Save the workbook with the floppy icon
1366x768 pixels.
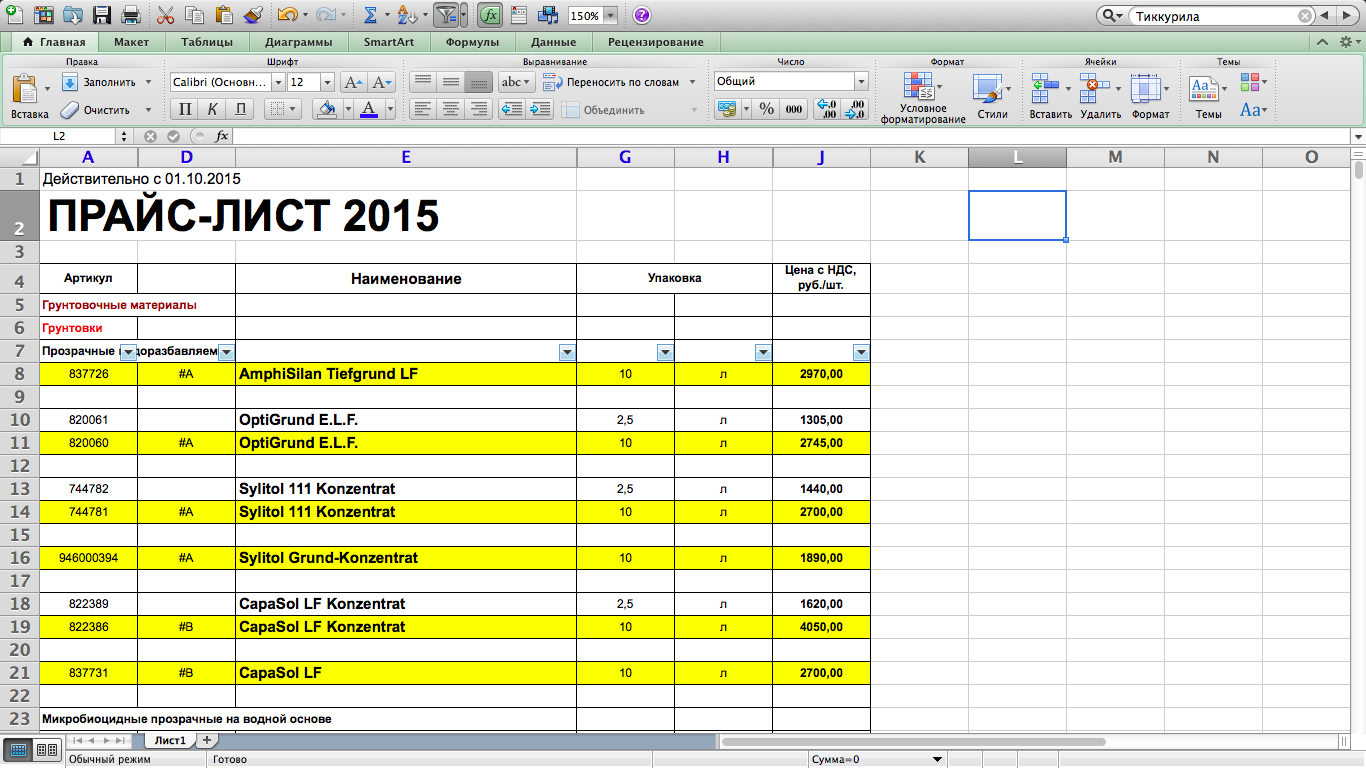point(101,15)
